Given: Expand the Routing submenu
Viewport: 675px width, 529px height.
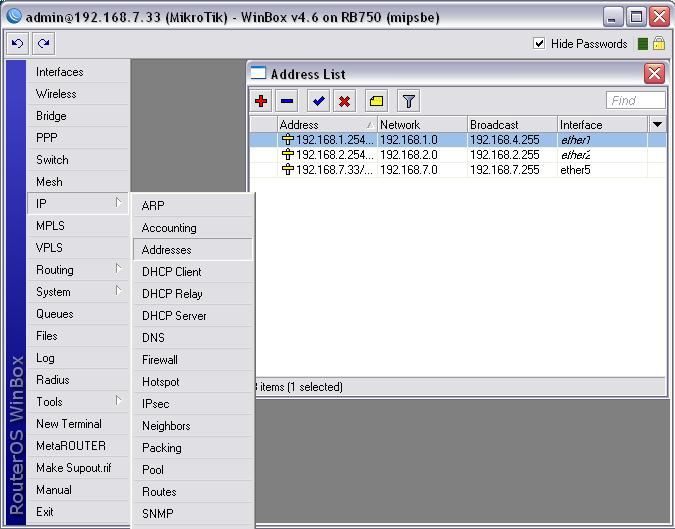Looking at the screenshot, I should coord(118,269).
